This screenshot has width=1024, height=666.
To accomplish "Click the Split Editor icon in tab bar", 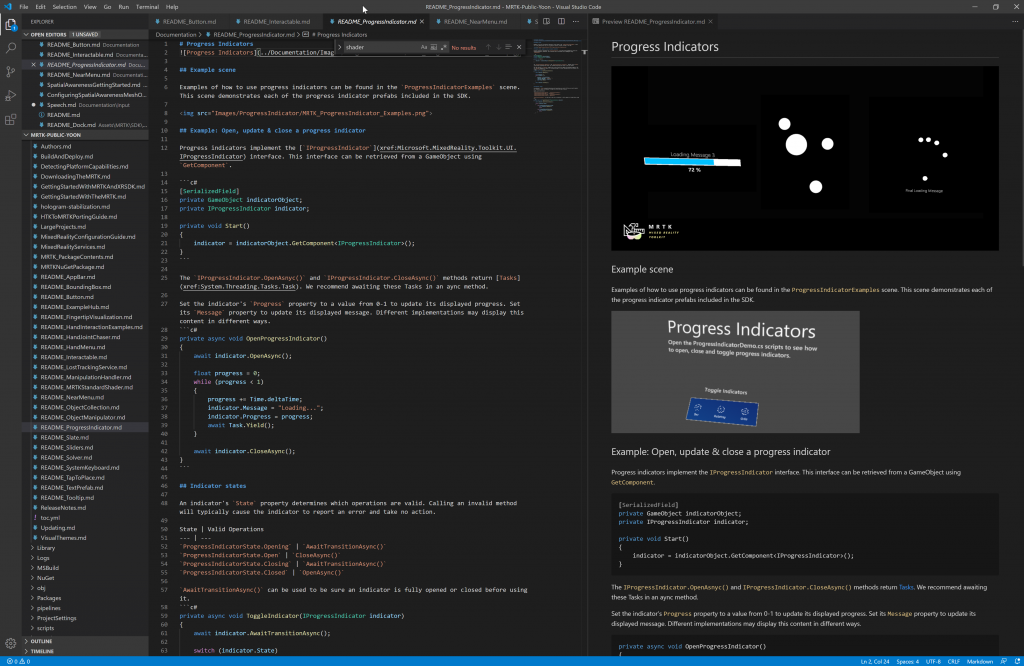I will click(561, 21).
